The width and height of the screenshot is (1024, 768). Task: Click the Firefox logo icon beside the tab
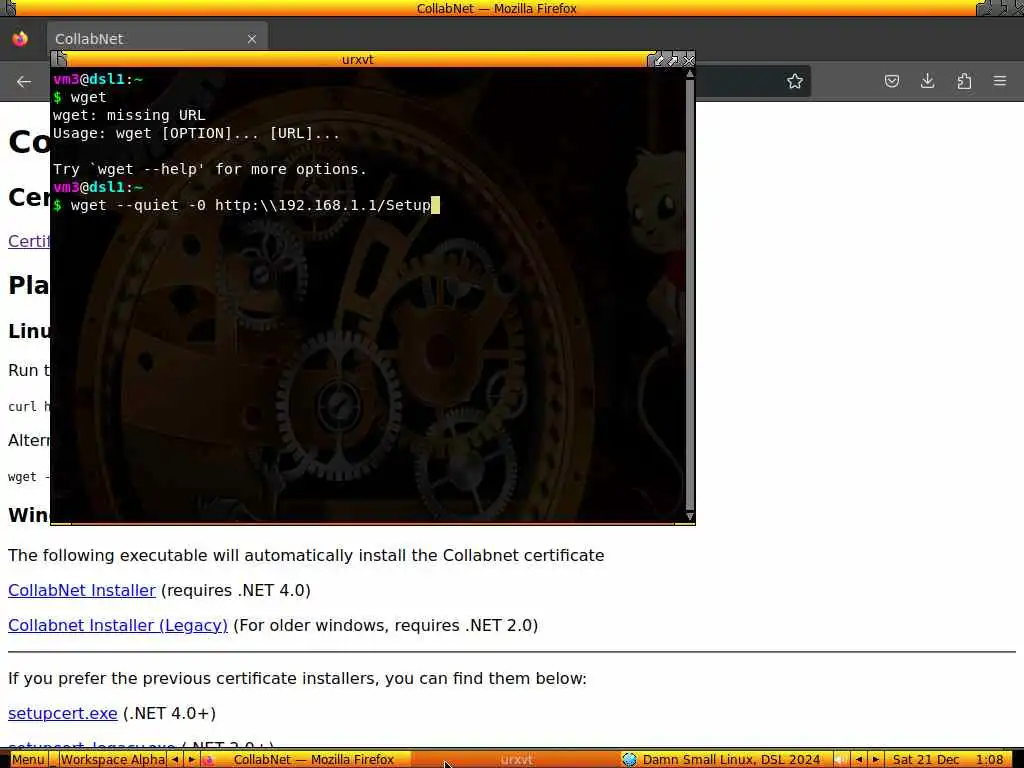pyautogui.click(x=20, y=39)
